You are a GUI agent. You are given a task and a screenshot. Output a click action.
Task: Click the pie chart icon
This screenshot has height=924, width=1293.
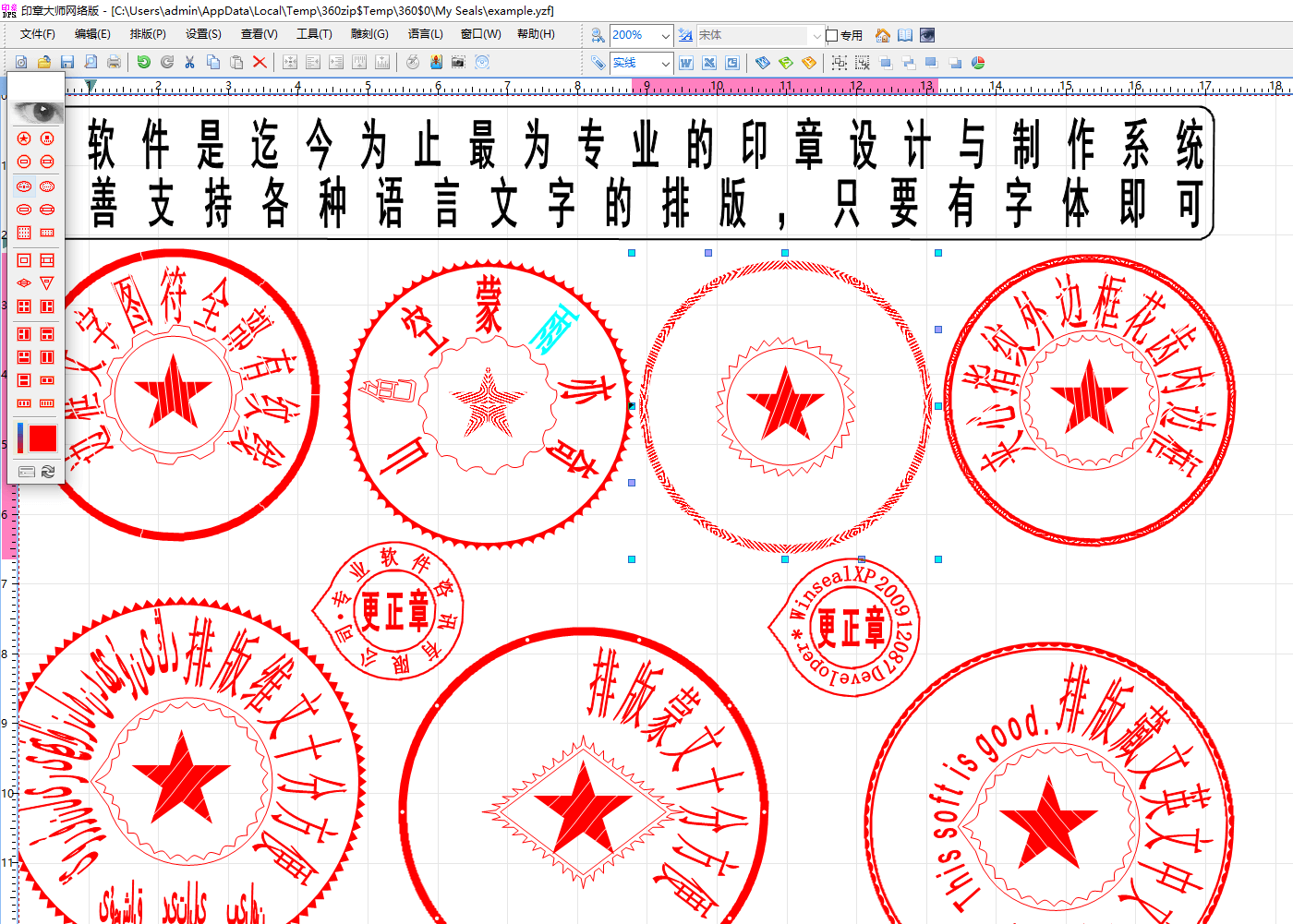click(x=978, y=63)
